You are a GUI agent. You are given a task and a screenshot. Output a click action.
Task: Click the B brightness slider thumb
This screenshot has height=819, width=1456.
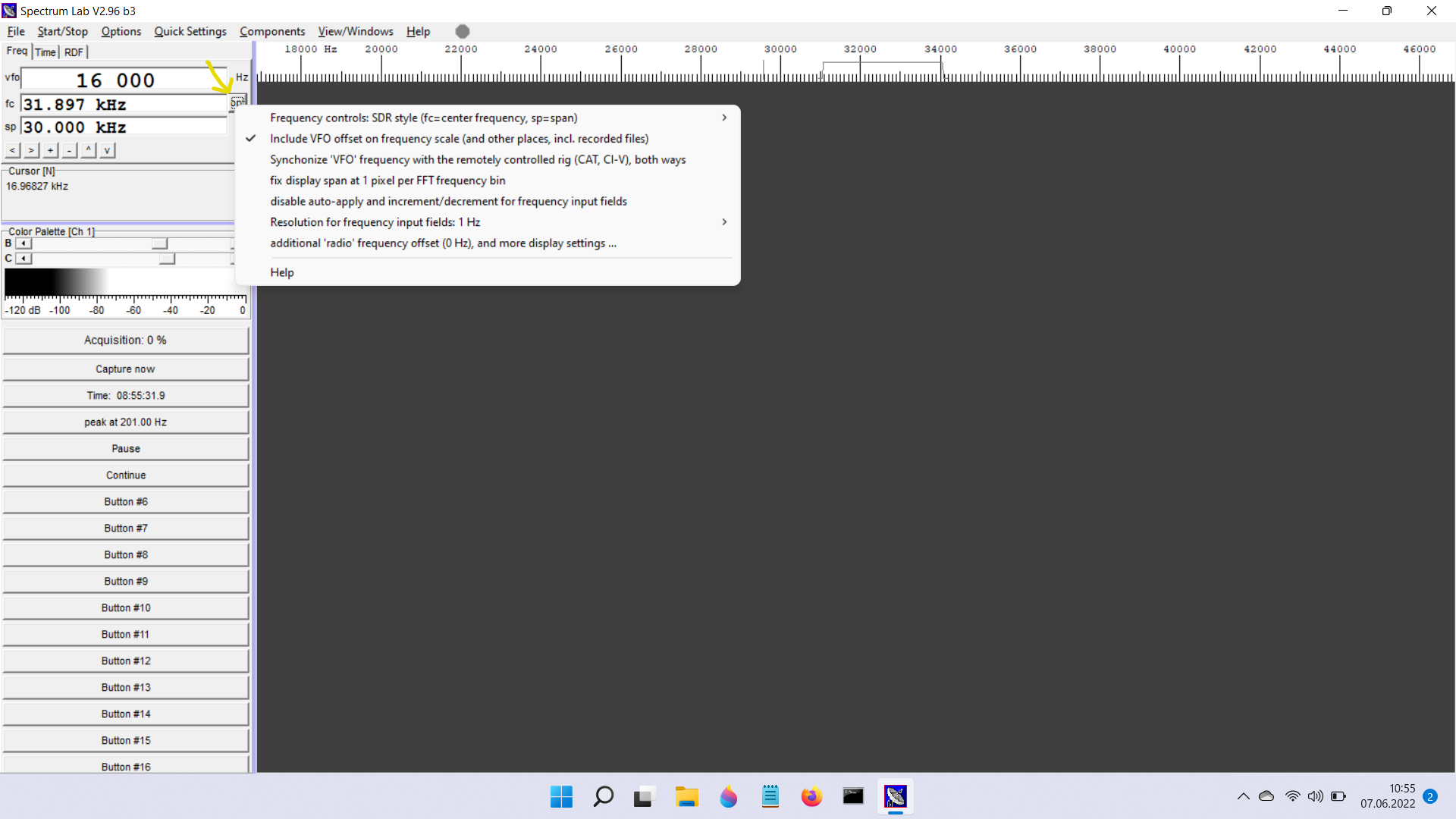tap(159, 243)
